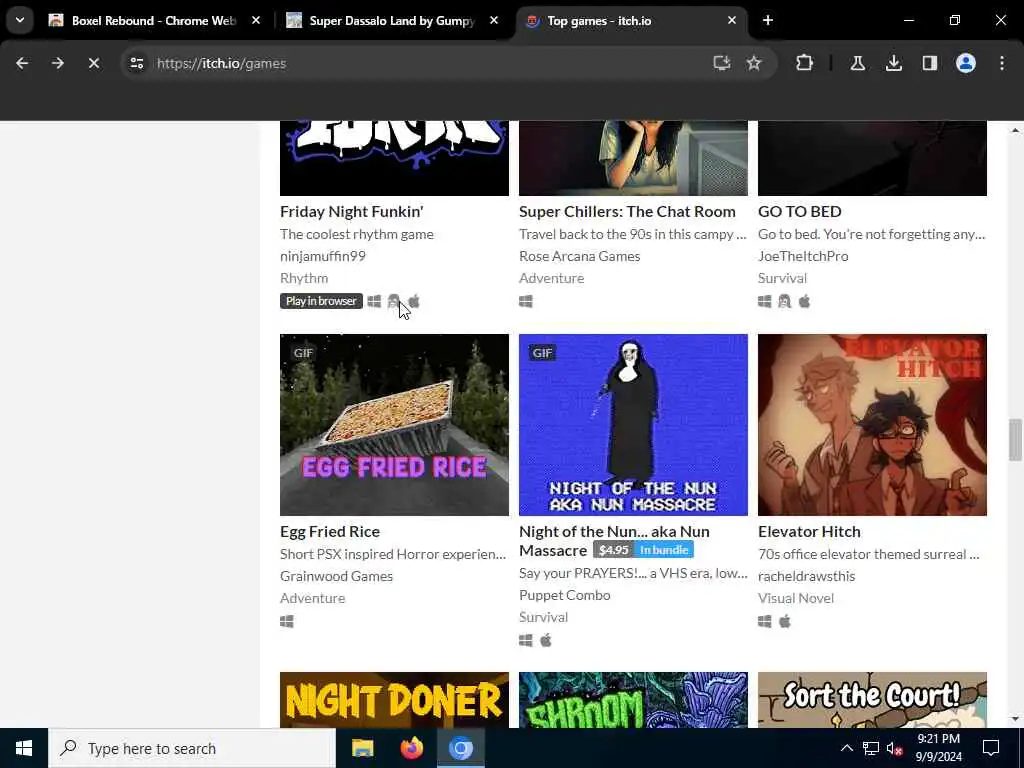
Task: Click the $4.95 price tag
Action: point(613,550)
